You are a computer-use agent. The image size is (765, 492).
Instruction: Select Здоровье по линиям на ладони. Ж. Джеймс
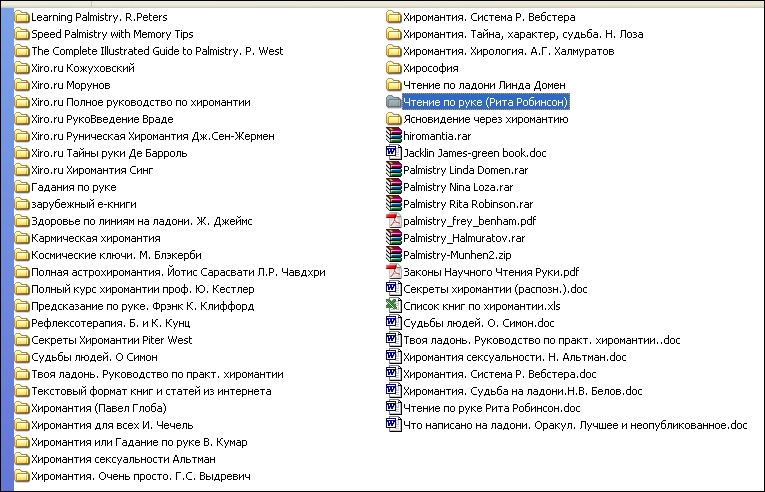[142, 221]
